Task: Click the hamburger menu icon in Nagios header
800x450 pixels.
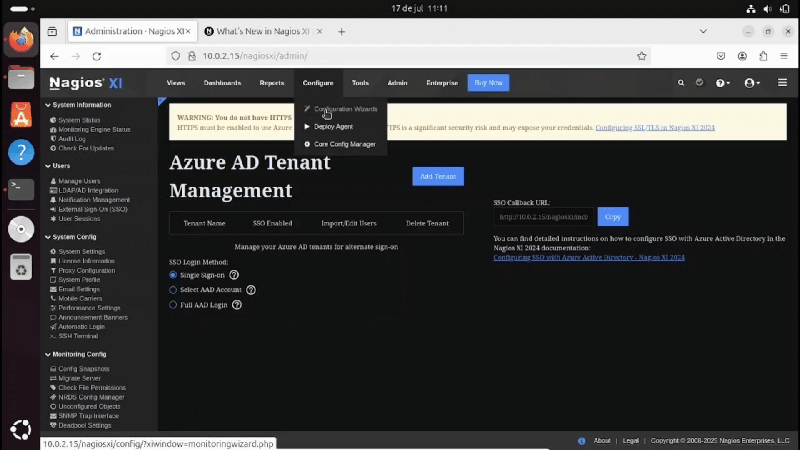Action: click(783, 83)
